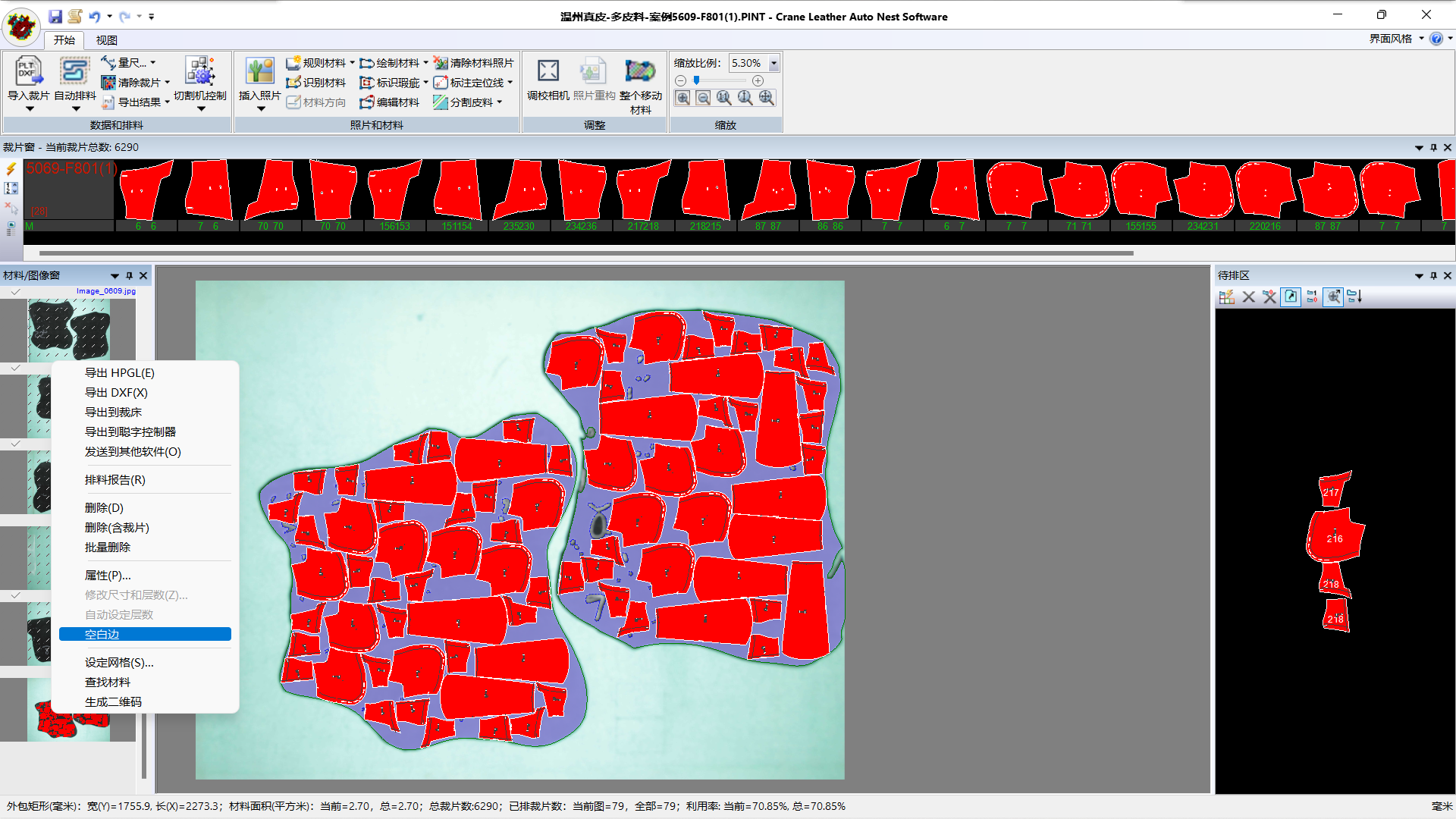Screen dimensions: 1456x819
Task: Choose 导出 HPGL(E) from context menu
Action: [x=145, y=372]
